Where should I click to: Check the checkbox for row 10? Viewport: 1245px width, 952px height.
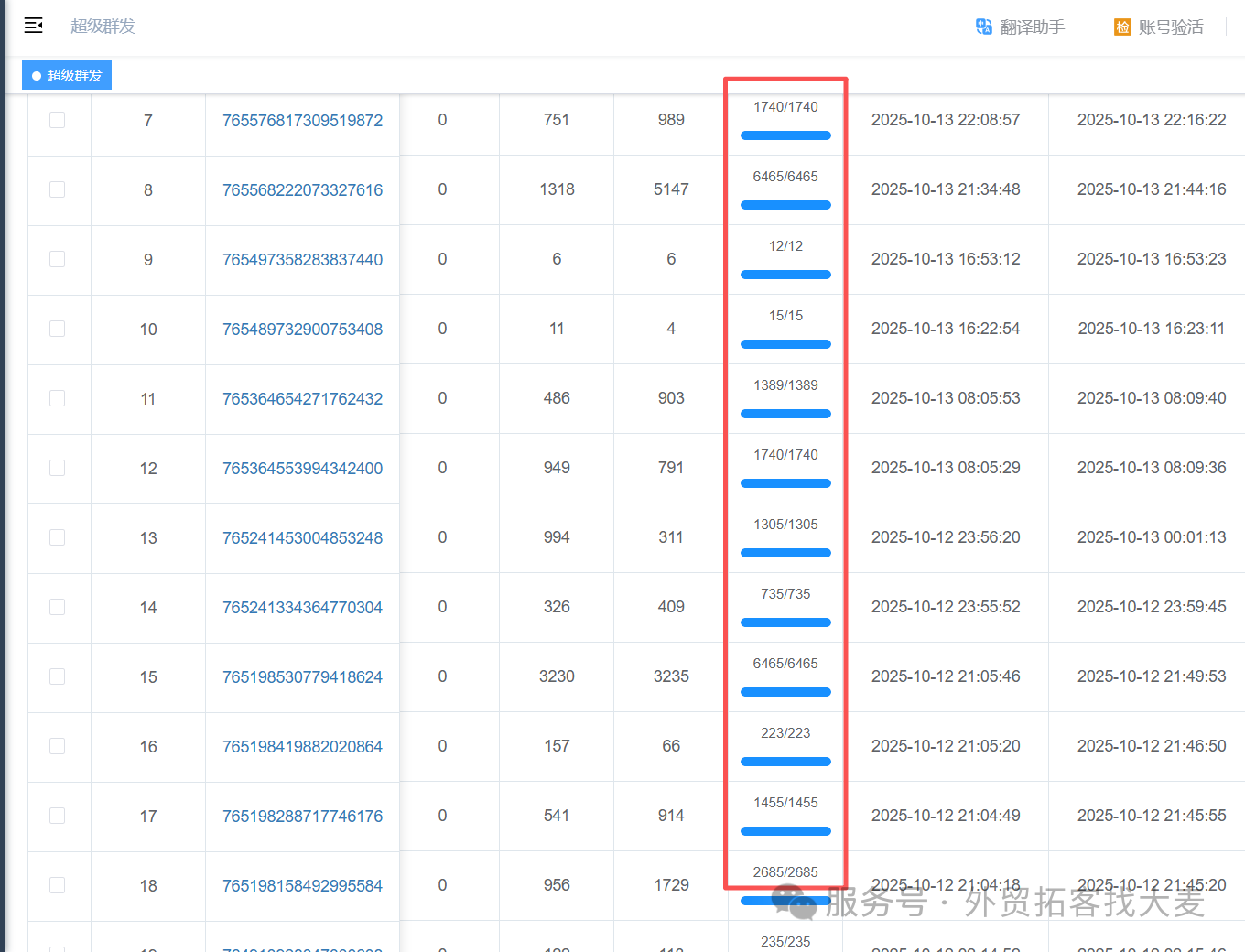point(57,329)
